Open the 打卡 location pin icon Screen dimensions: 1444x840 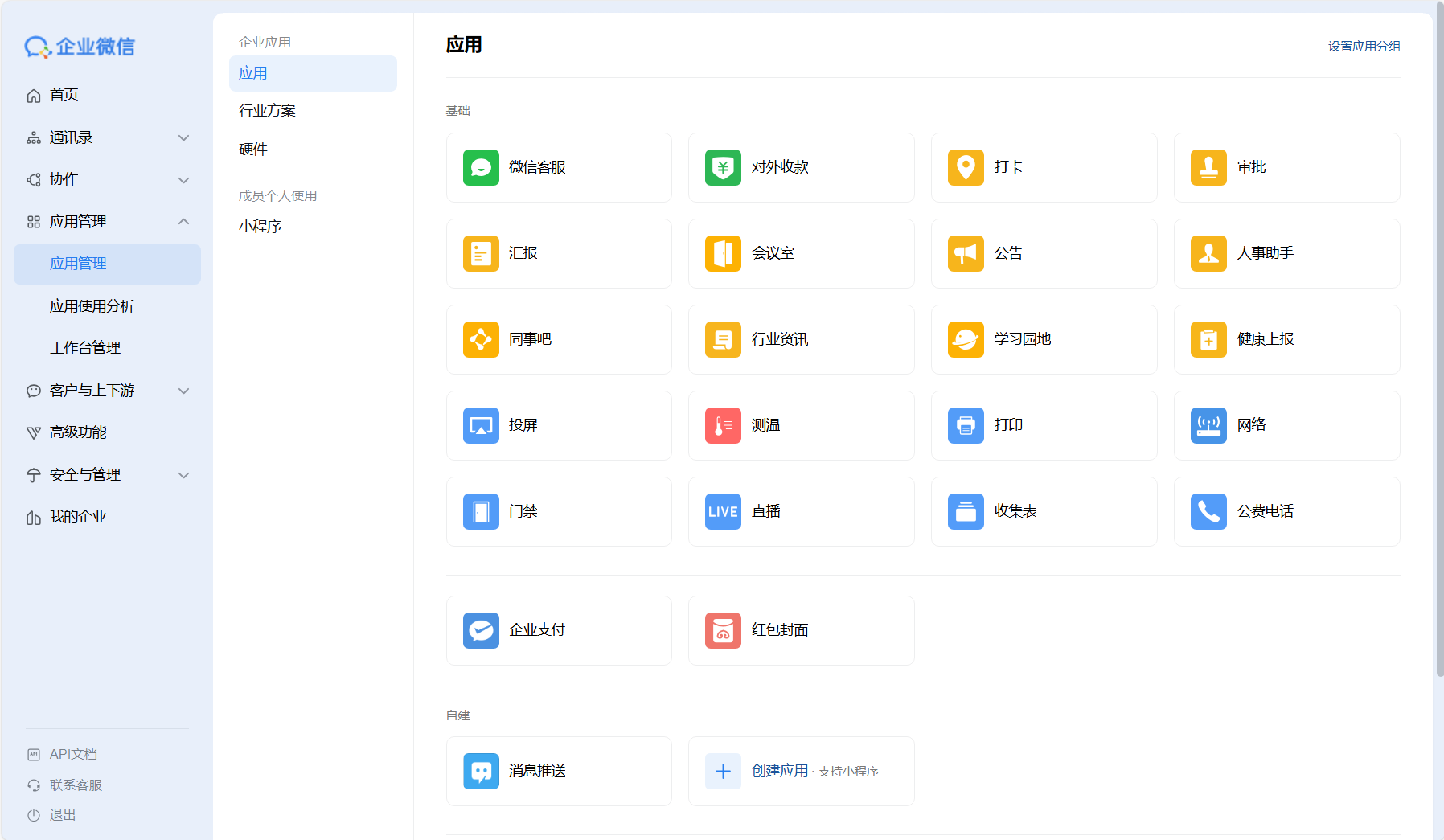(966, 167)
